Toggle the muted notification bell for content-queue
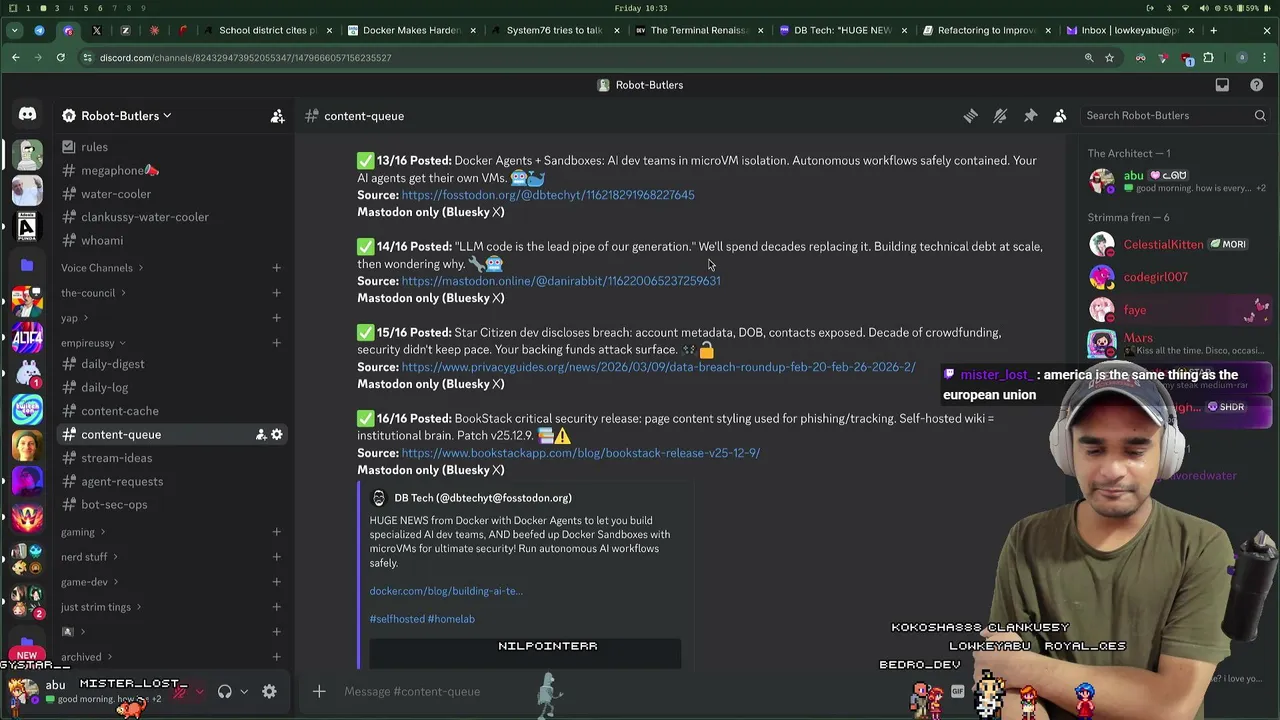This screenshot has width=1280, height=720. 1000,116
